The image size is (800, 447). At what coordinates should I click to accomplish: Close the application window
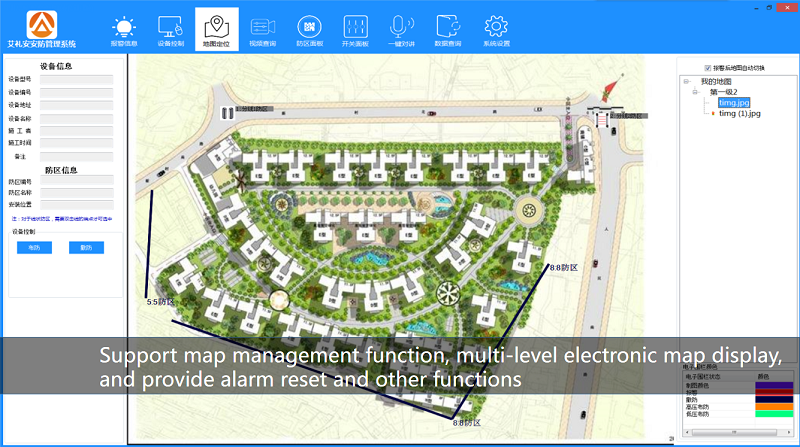[787, 7]
